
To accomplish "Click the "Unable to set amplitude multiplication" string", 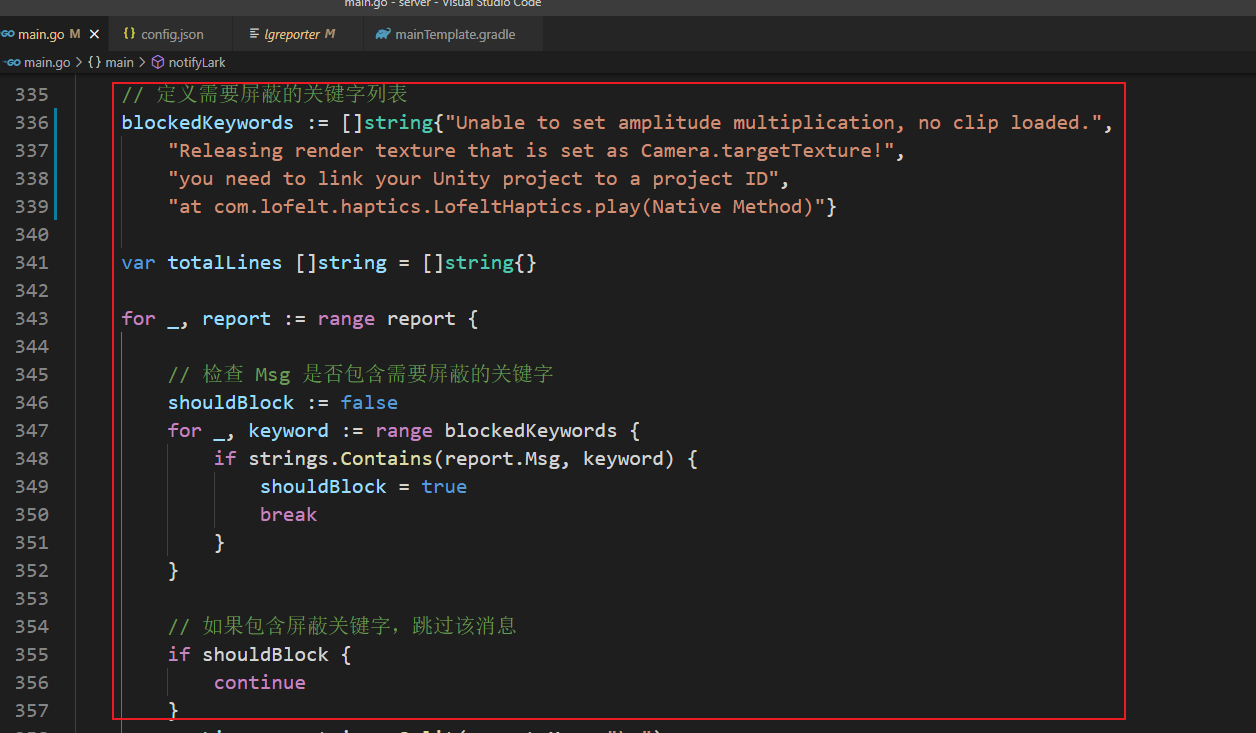I will (x=774, y=123).
